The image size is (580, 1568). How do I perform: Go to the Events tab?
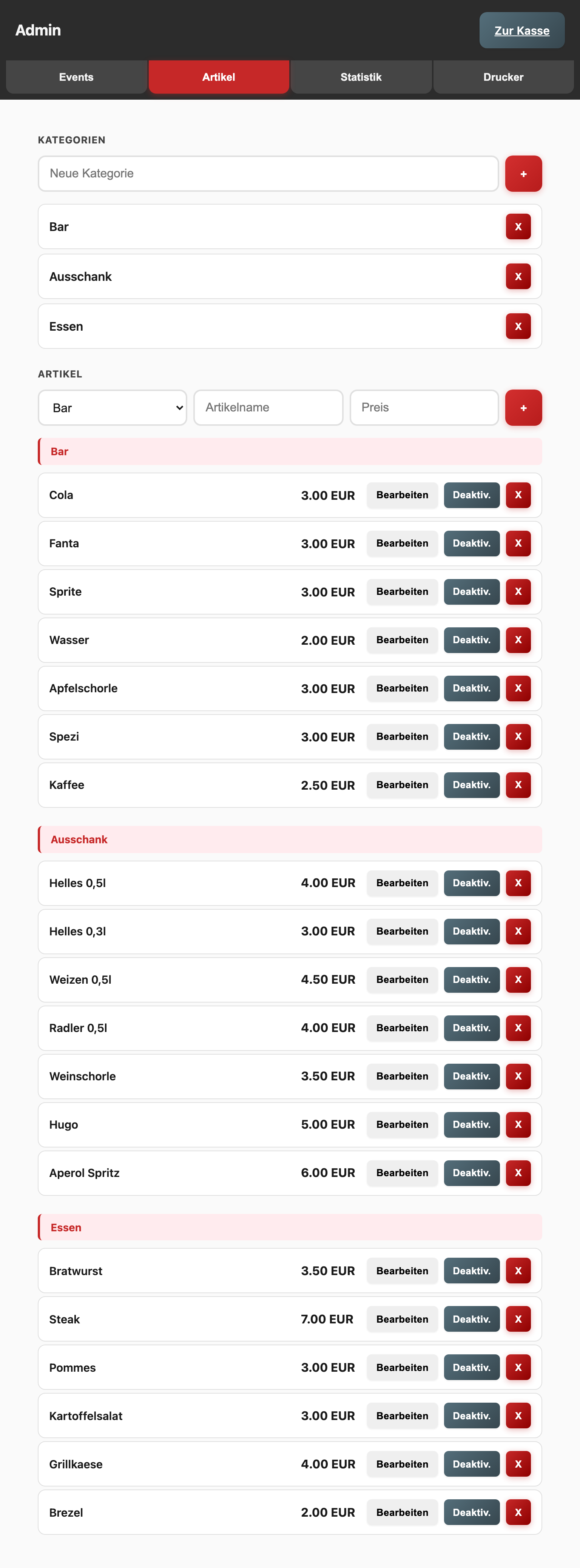(76, 77)
